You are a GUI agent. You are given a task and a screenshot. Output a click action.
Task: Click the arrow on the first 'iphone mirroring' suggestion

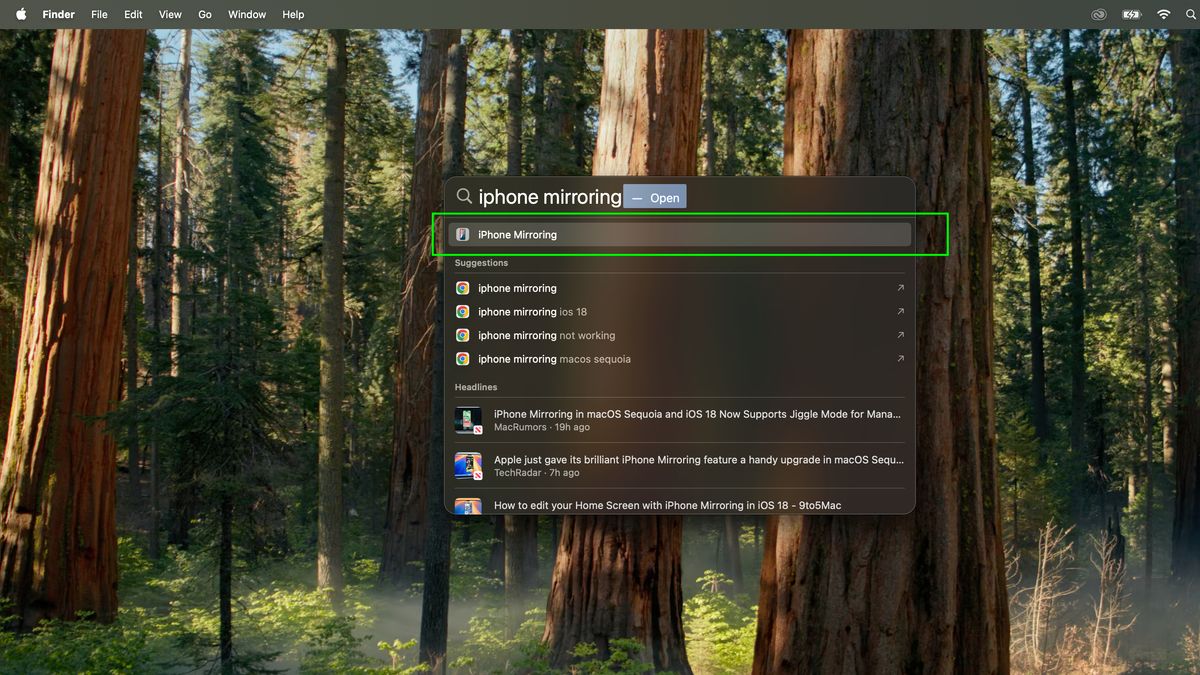[900, 288]
